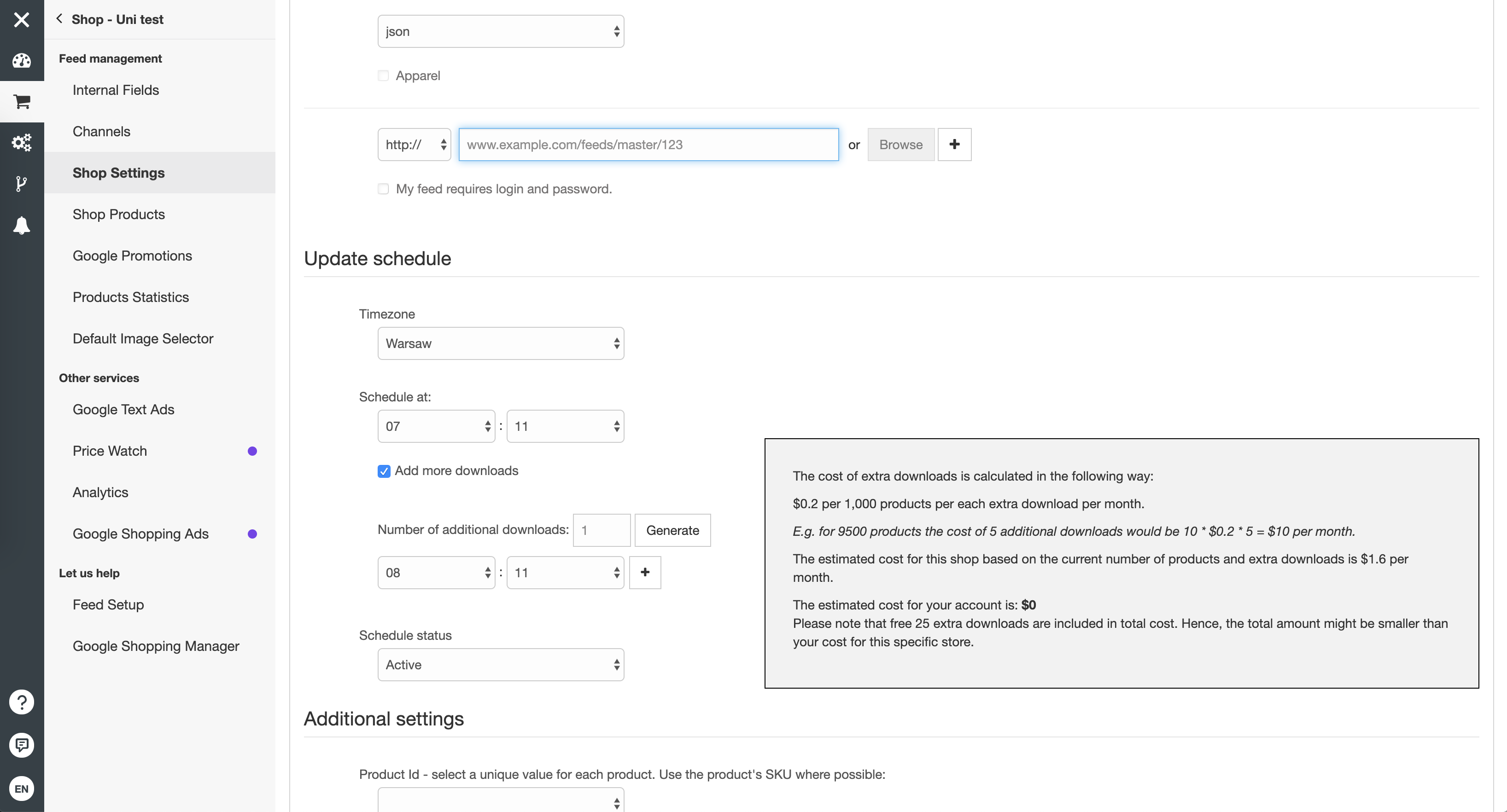Screen dimensions: 1507x812
Task: Enable the Apparel checkbox
Action: tap(383, 75)
